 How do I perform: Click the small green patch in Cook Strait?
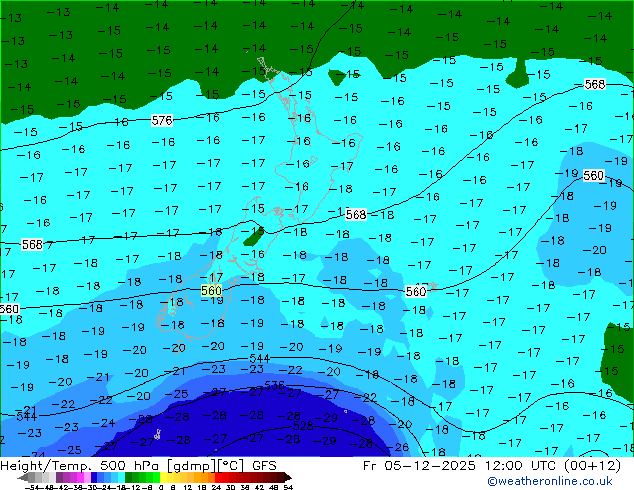click(254, 239)
